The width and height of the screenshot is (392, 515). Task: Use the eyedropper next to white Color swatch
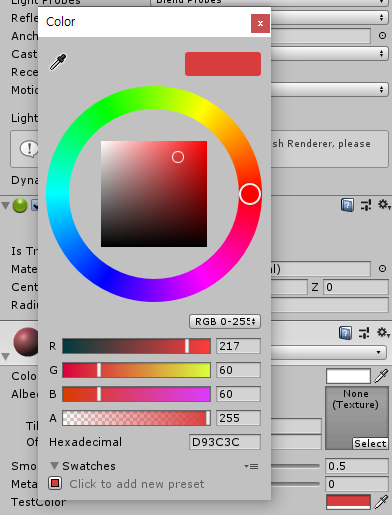point(382,376)
